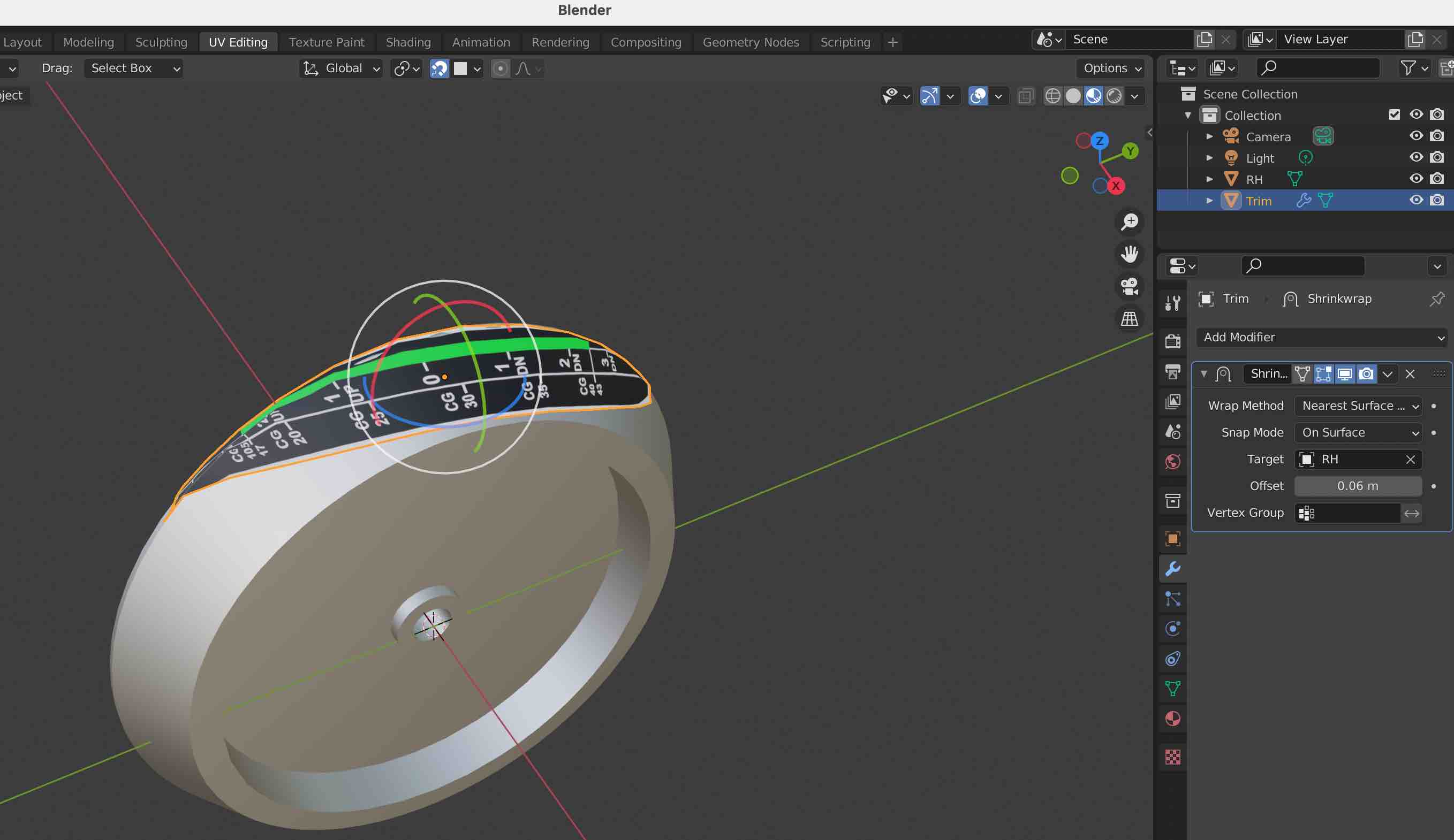Switch to Sculpting workspace tab
The image size is (1454, 840).
click(x=161, y=42)
